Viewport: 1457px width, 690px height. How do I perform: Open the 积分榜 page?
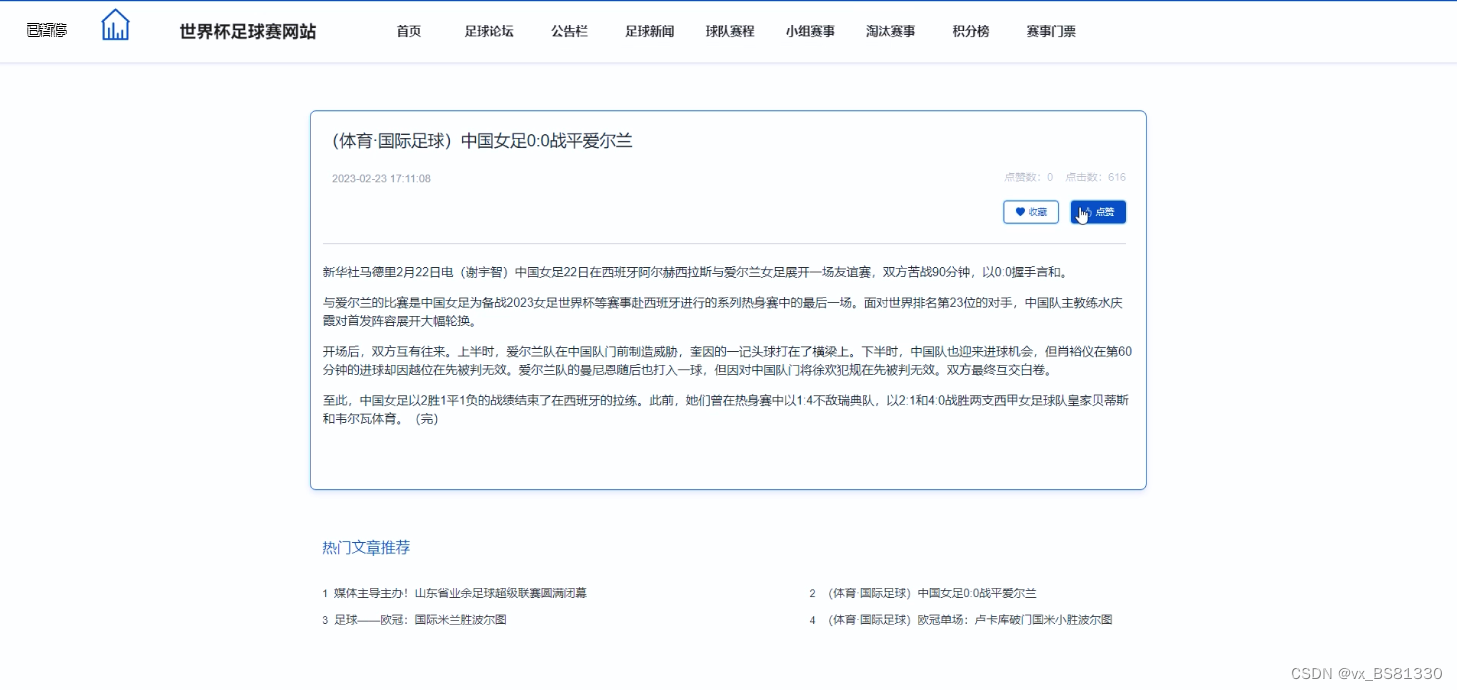971,31
